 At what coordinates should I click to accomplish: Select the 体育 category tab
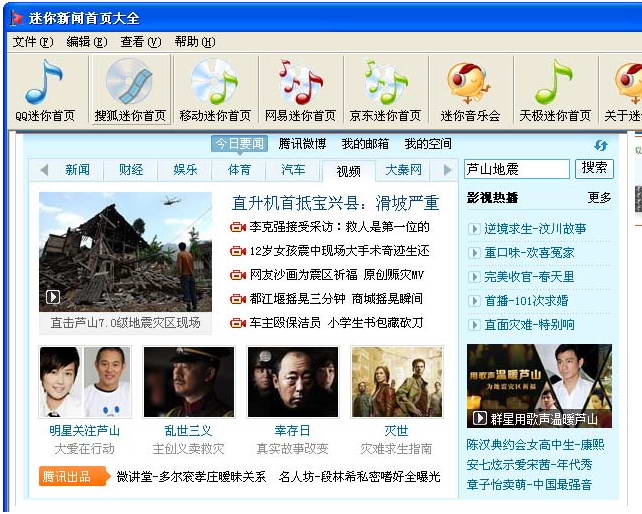239,170
